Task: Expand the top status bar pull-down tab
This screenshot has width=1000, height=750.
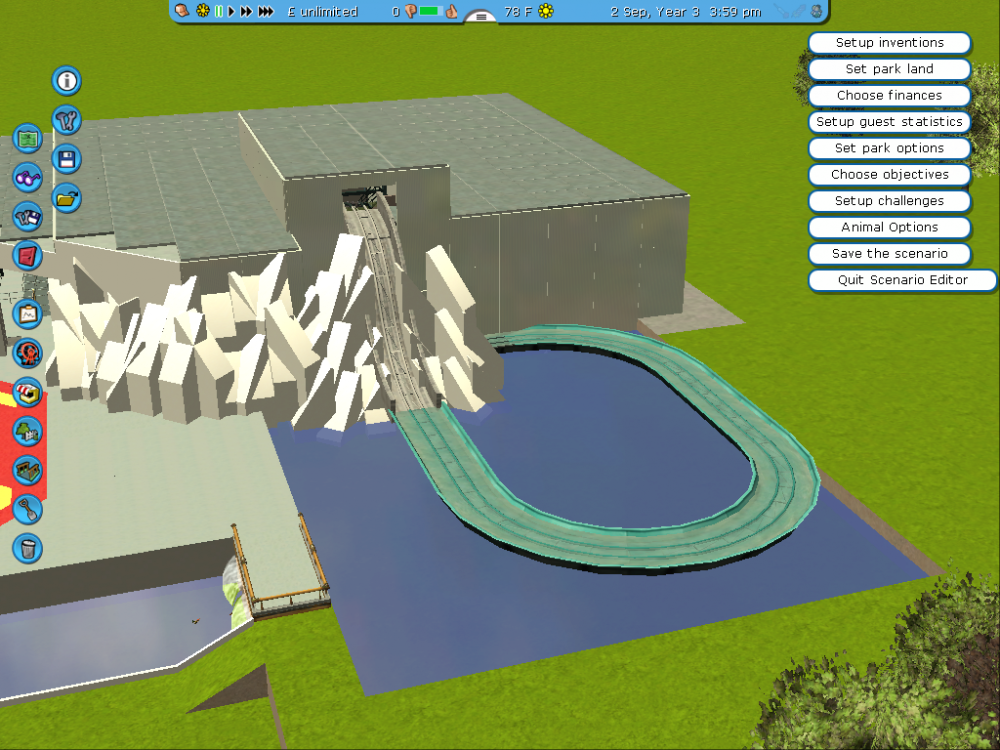Action: tap(481, 17)
